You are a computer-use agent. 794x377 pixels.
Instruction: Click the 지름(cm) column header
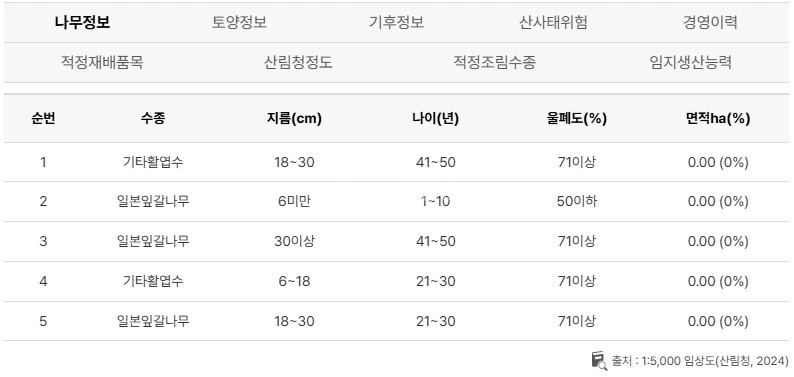[x=294, y=119]
